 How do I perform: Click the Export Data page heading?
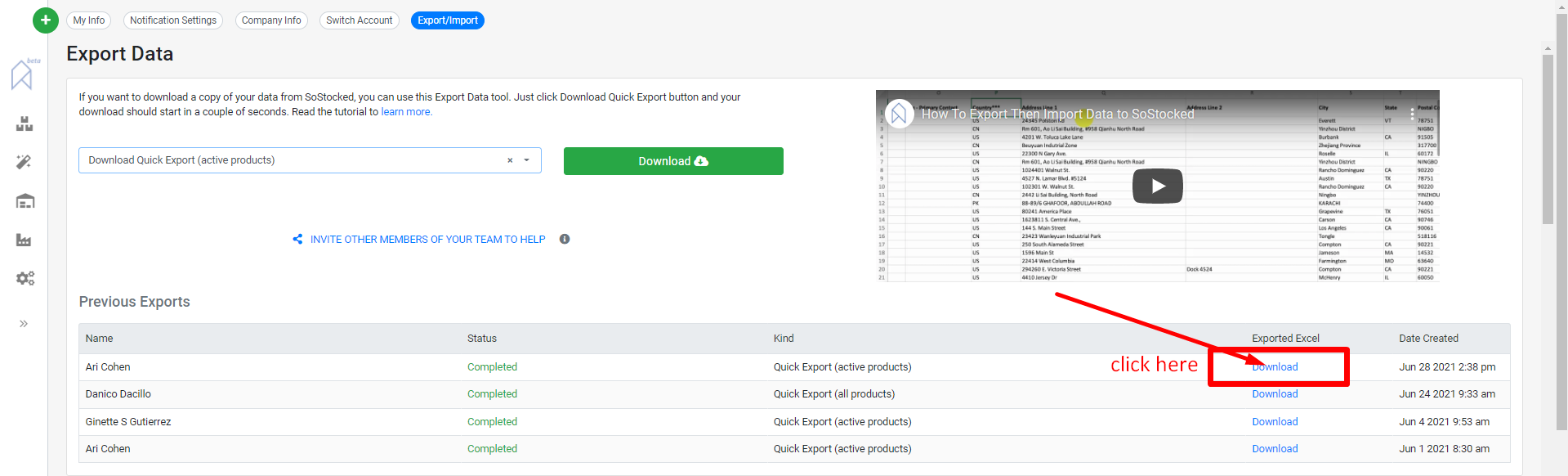coord(120,54)
